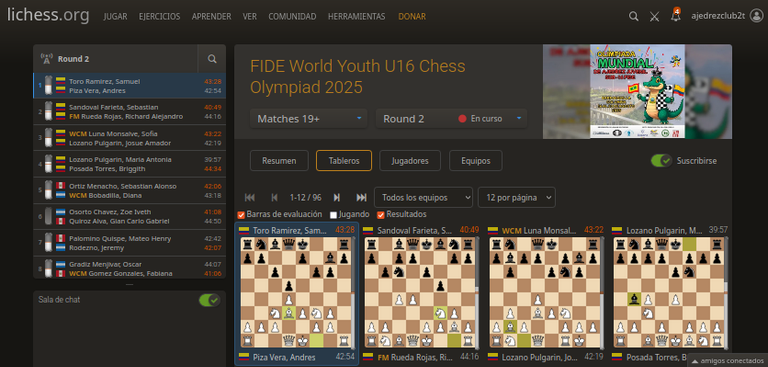Open the site search magnifier icon
This screenshot has width=768, height=367.
click(x=633, y=17)
